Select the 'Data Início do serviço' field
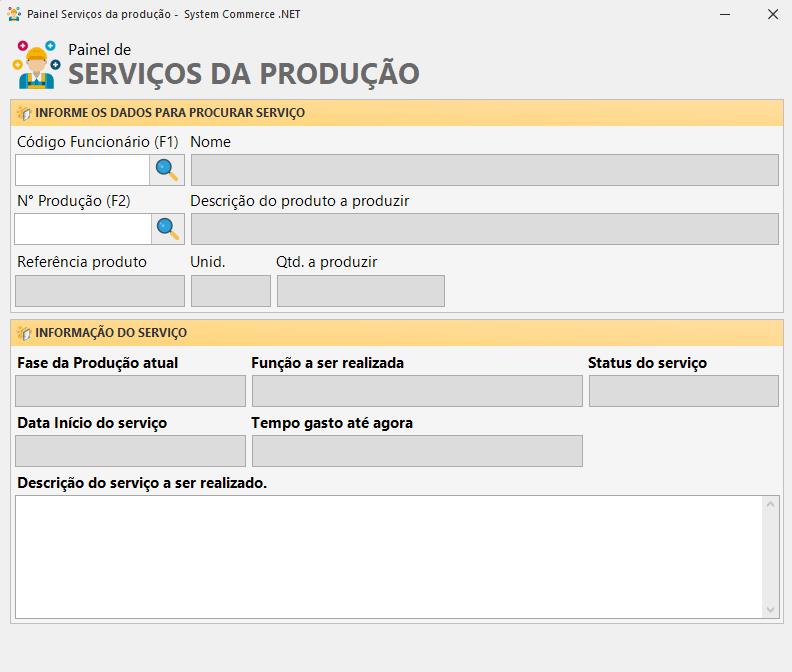792x672 pixels. pyautogui.click(x=130, y=451)
